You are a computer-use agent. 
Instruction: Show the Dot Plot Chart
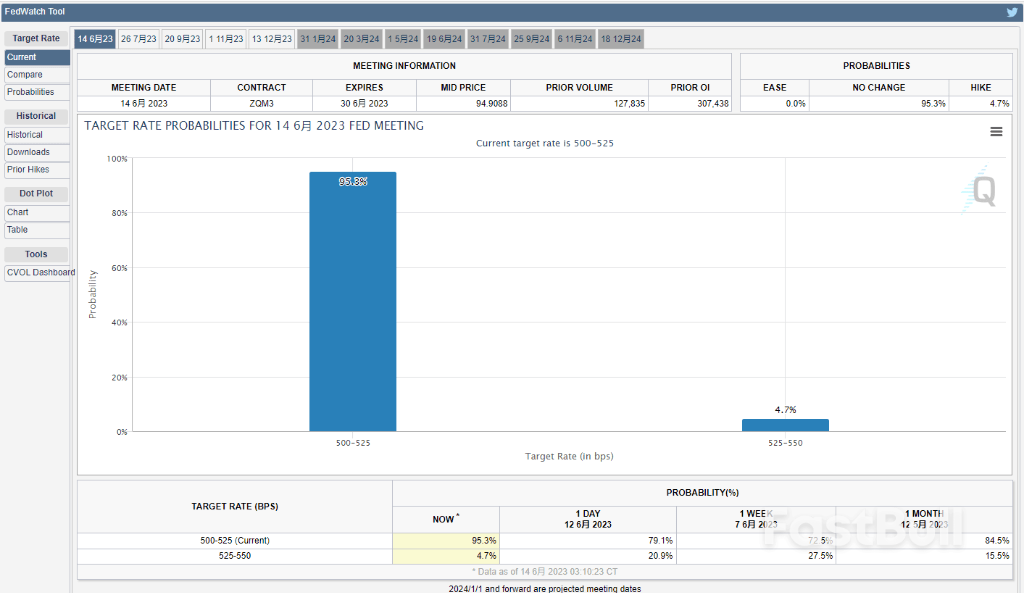tap(18, 212)
